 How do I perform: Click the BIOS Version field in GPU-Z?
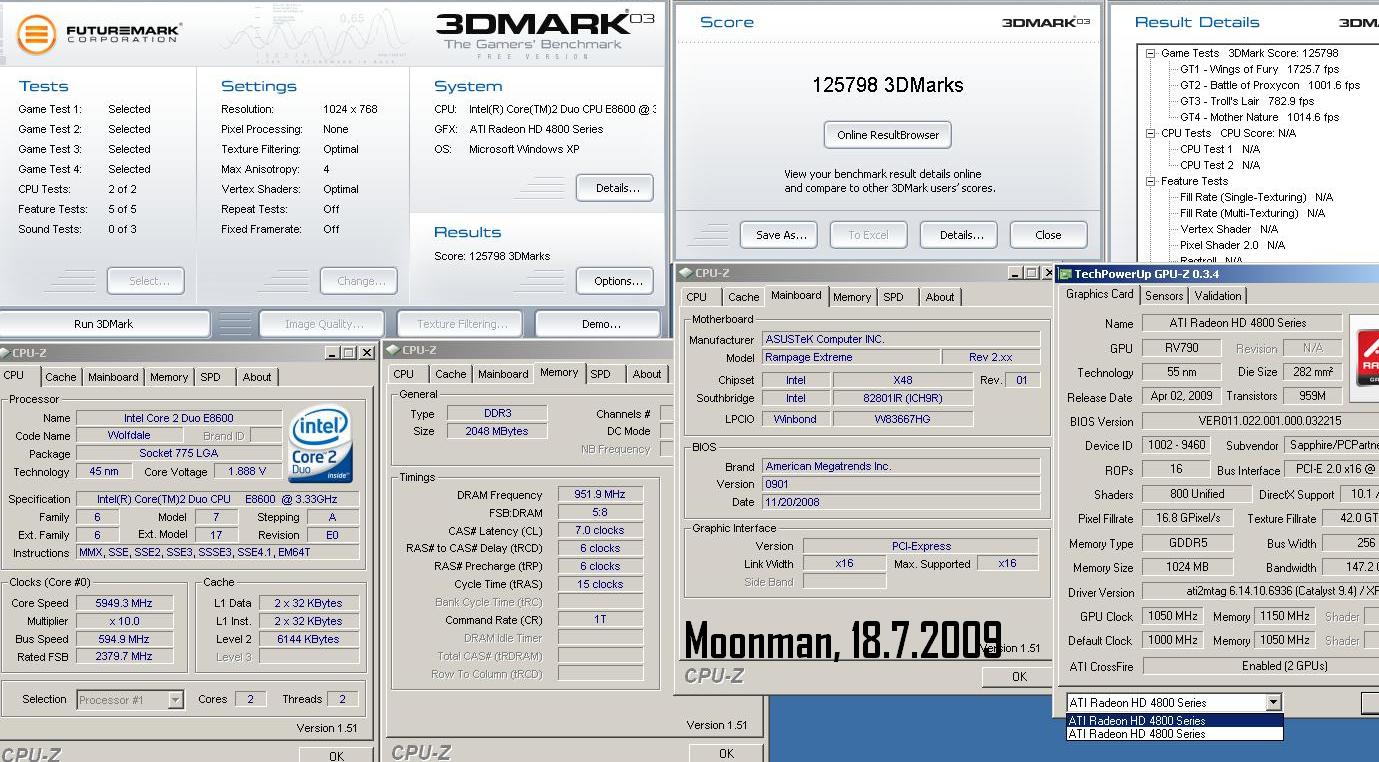1260,421
